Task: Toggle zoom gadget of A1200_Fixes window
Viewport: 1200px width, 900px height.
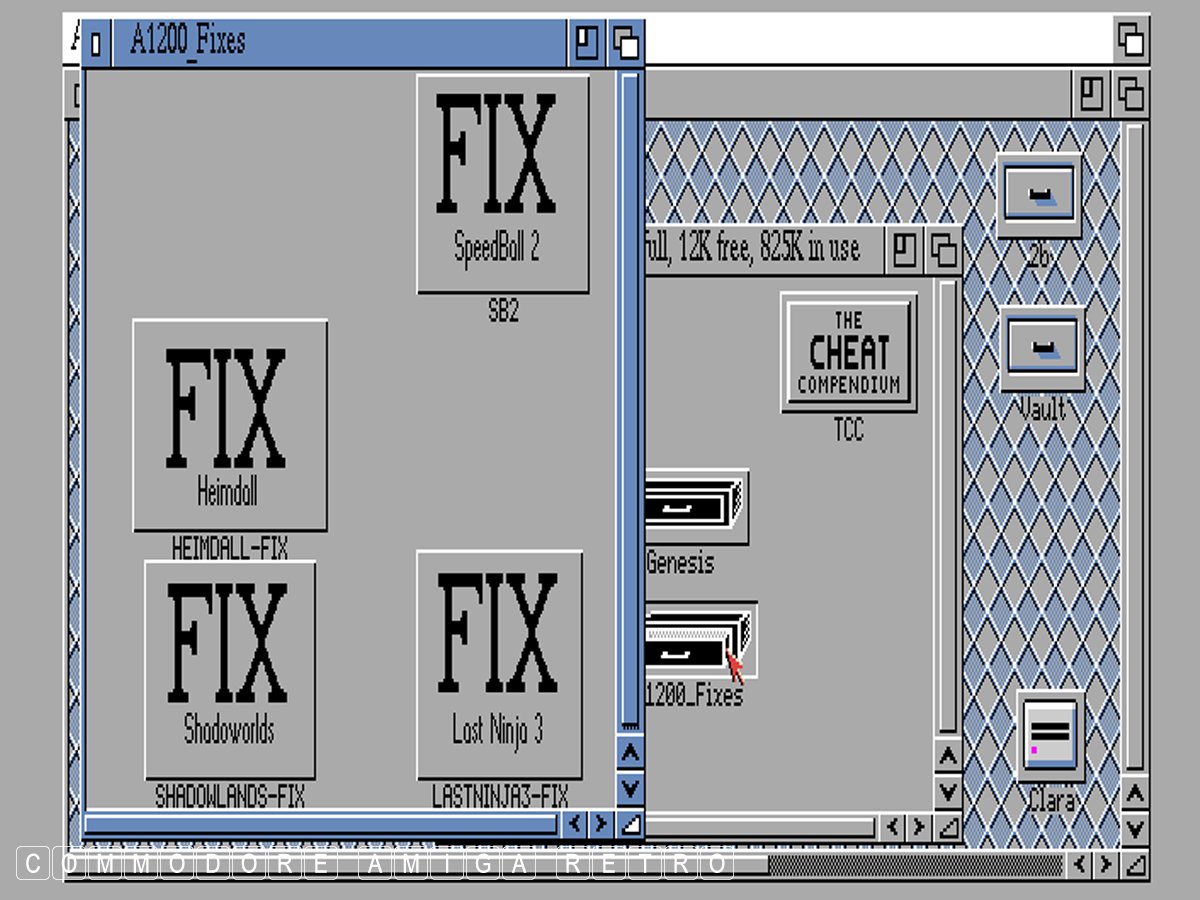Action: click(x=588, y=43)
